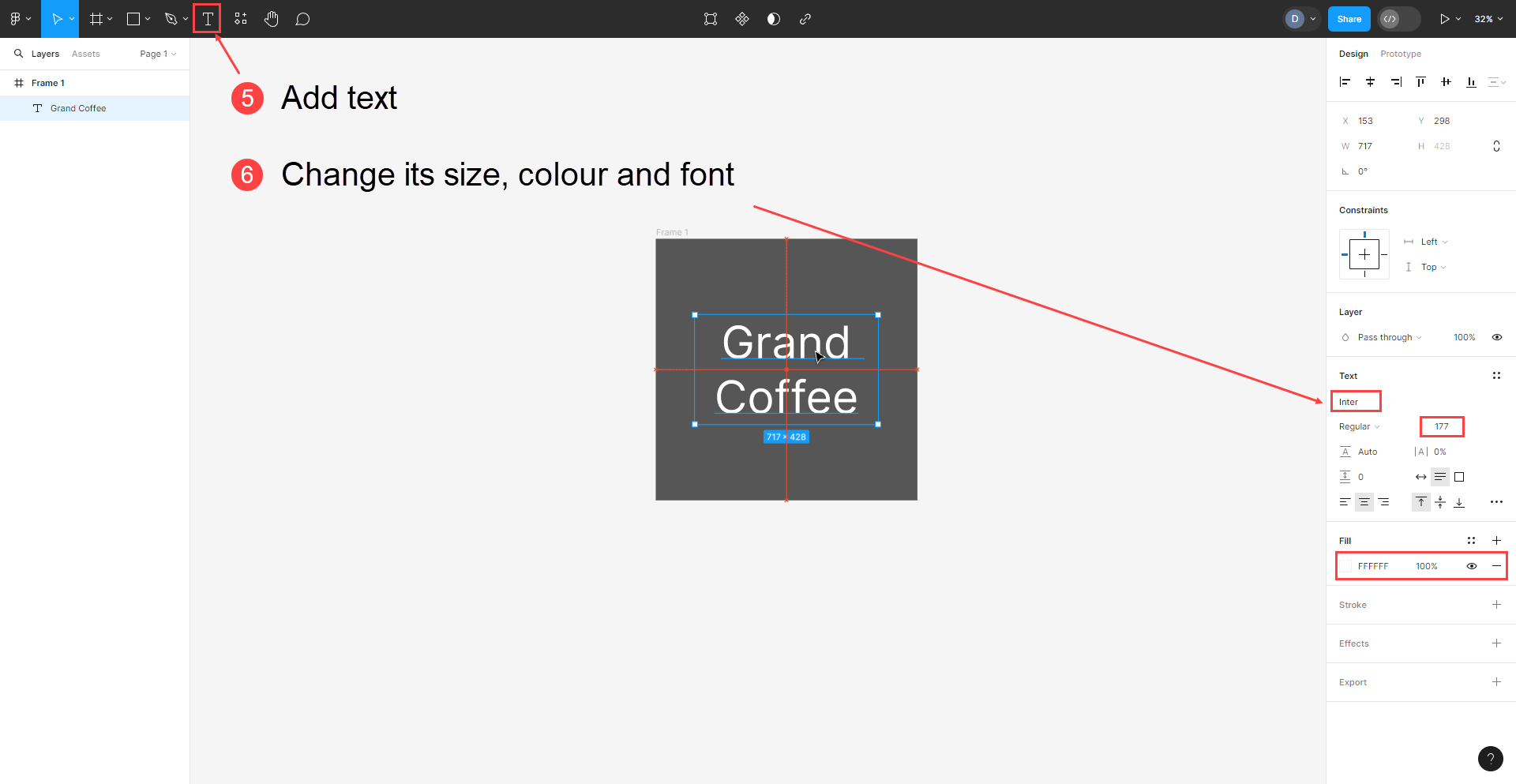Select the Text tool in toolbar
The height and width of the screenshot is (784, 1516).
(208, 19)
